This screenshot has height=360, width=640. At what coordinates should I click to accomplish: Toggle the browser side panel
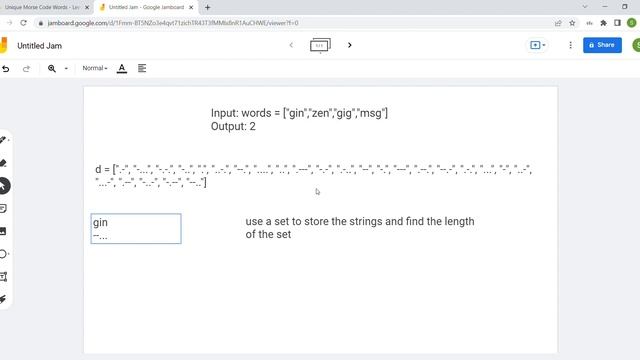(618, 23)
